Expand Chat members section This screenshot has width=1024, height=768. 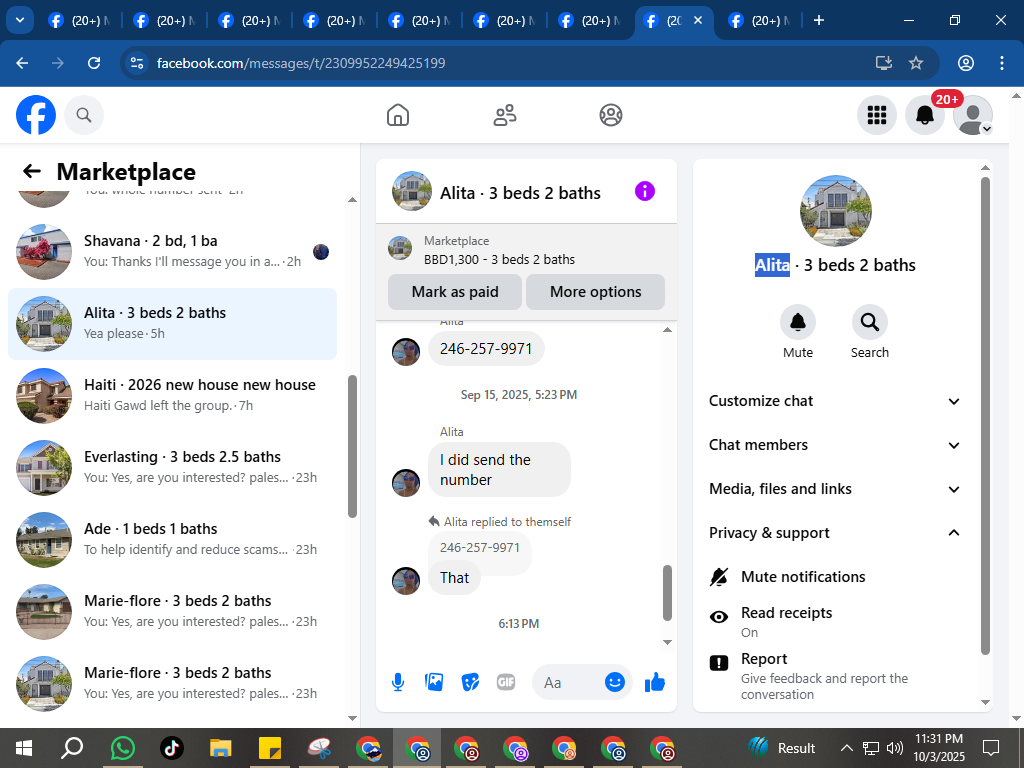(835, 445)
